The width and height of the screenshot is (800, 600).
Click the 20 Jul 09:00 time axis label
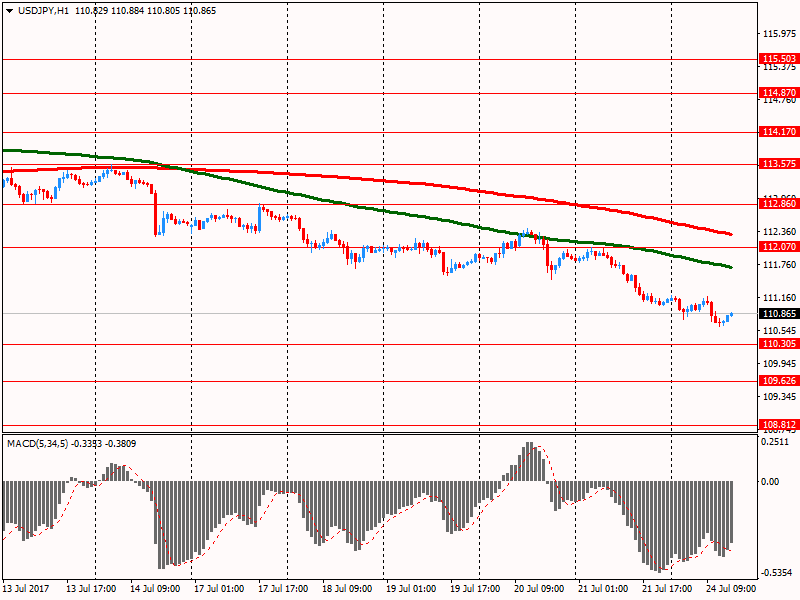pos(539,589)
